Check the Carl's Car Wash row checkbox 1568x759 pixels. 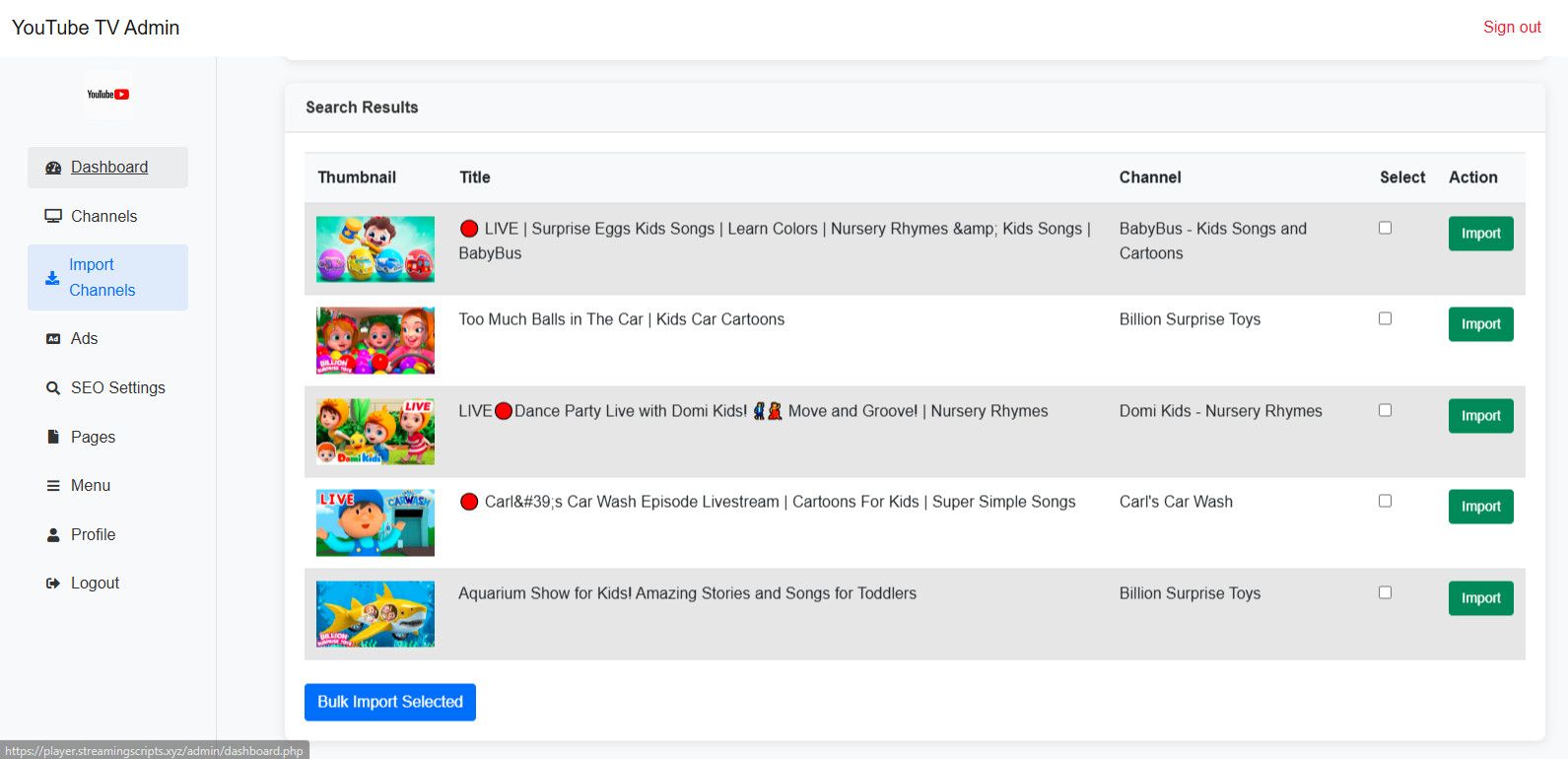[1385, 501]
